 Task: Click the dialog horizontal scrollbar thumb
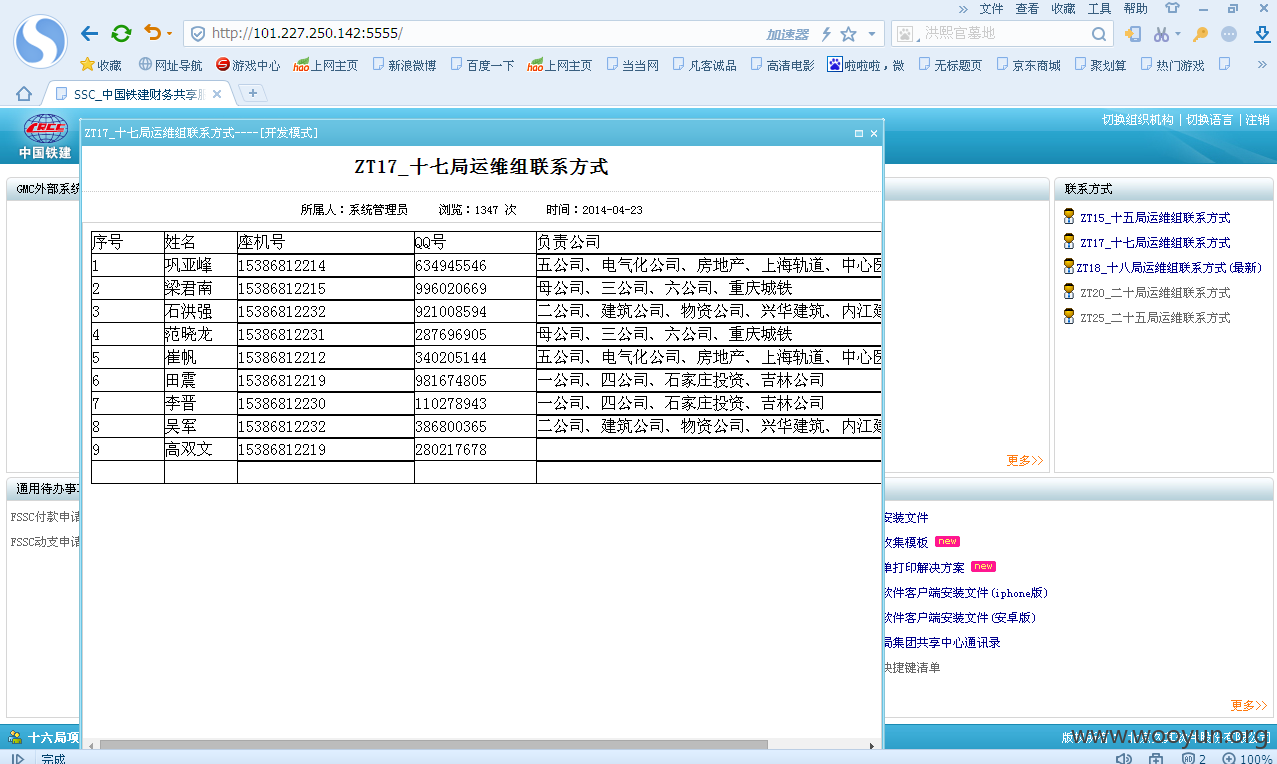(433, 745)
